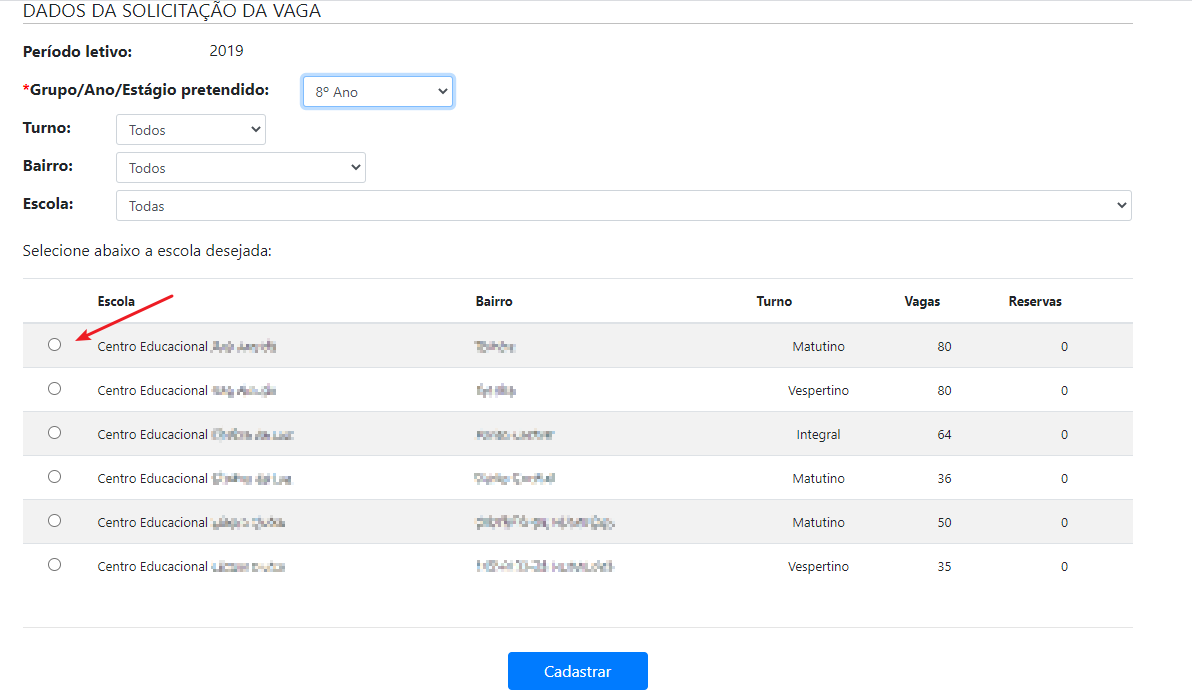Click the Escola column header in the table
Image resolution: width=1192 pixels, height=695 pixels.
(116, 301)
